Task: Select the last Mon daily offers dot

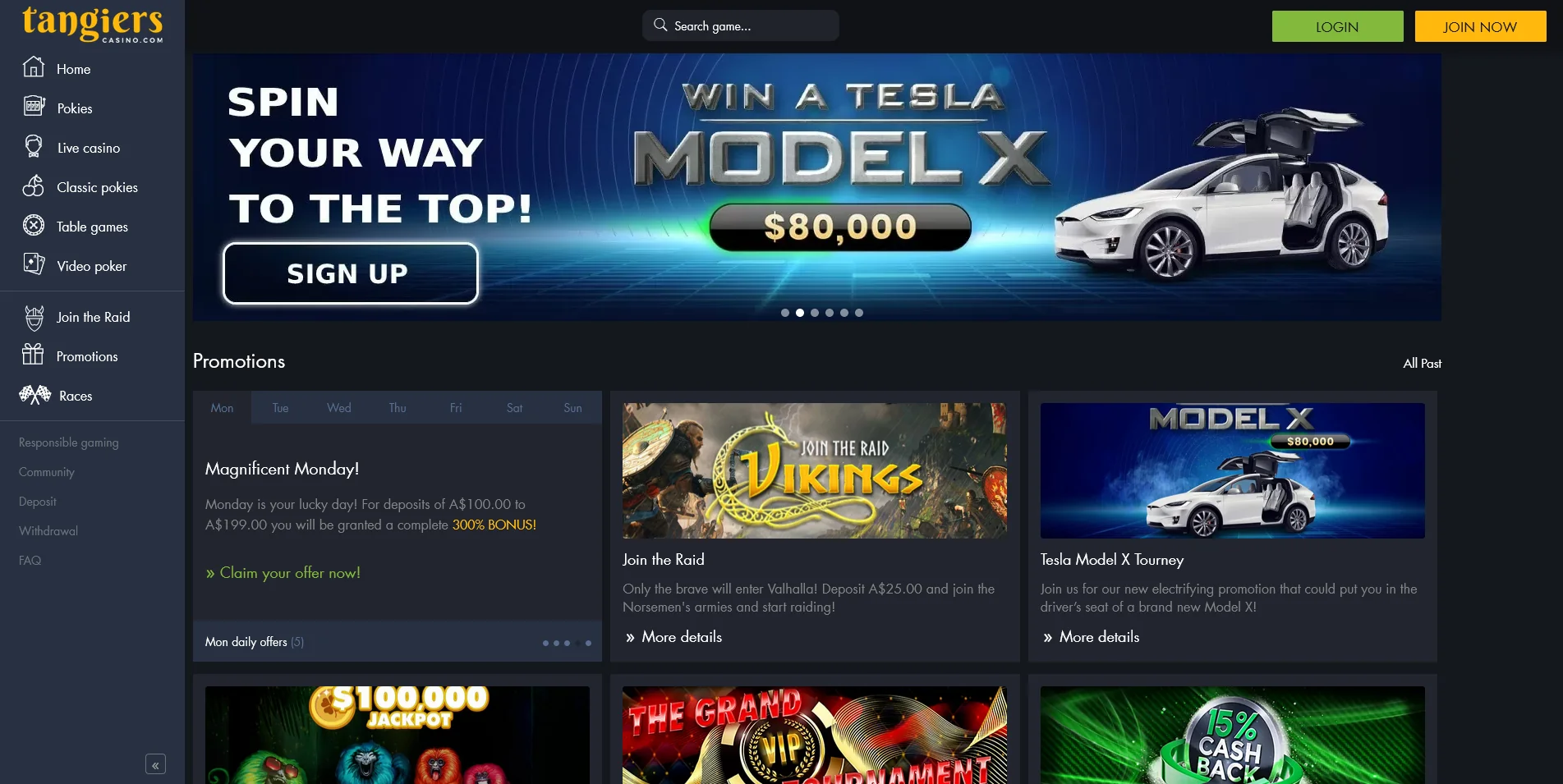Action: tap(588, 643)
